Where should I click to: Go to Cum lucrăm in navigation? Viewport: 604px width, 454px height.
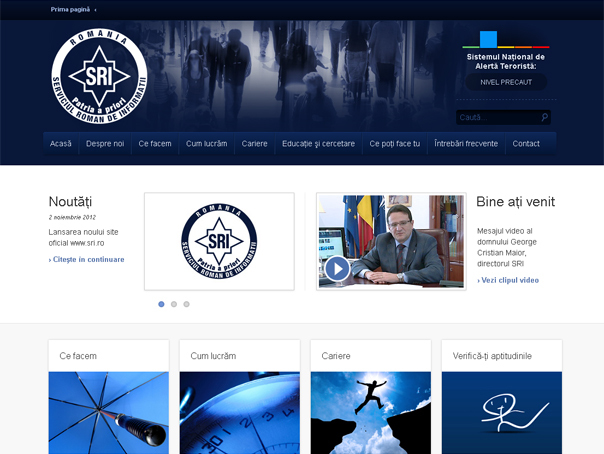[x=206, y=144]
